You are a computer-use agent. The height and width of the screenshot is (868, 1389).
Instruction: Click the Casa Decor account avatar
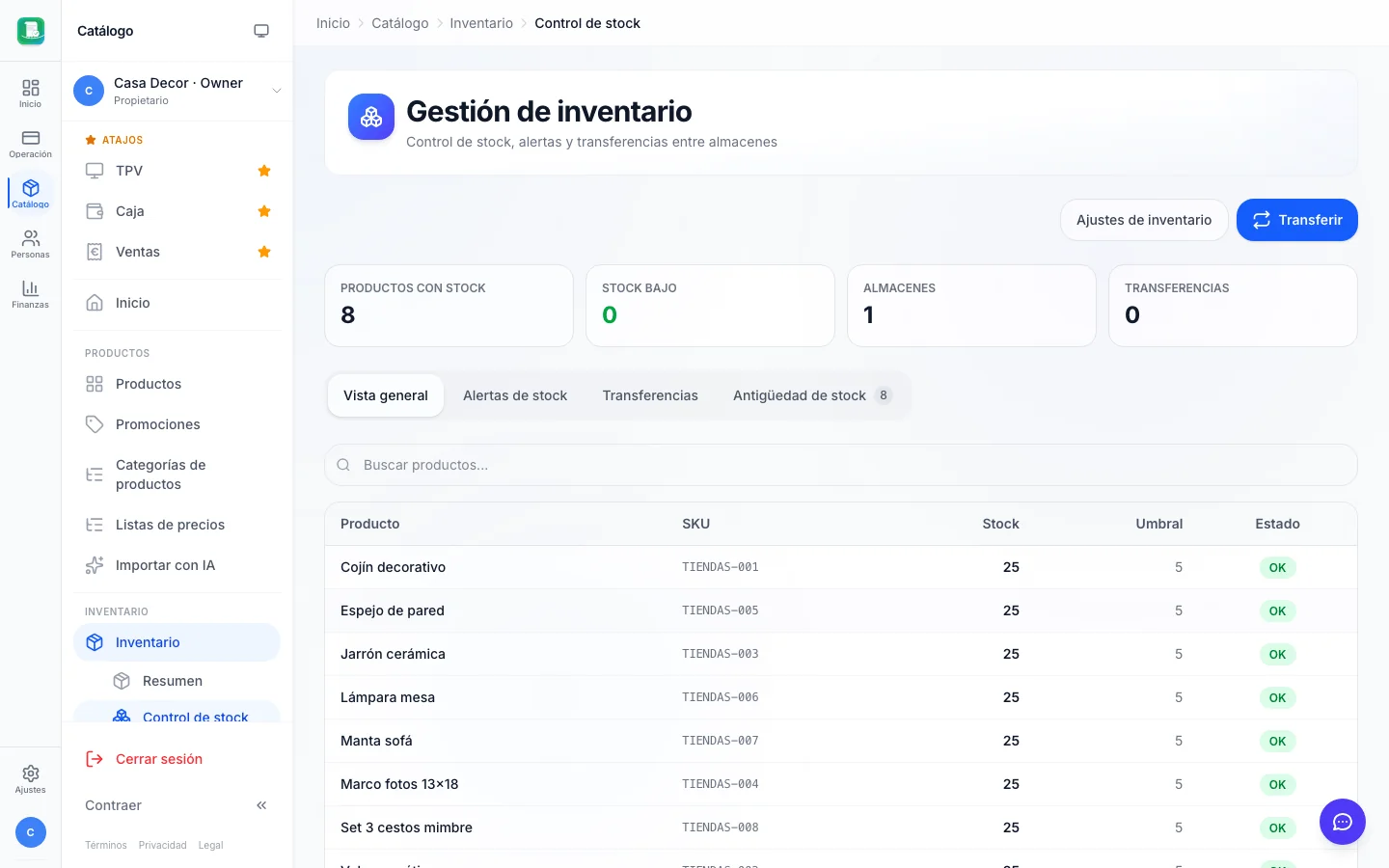click(89, 91)
